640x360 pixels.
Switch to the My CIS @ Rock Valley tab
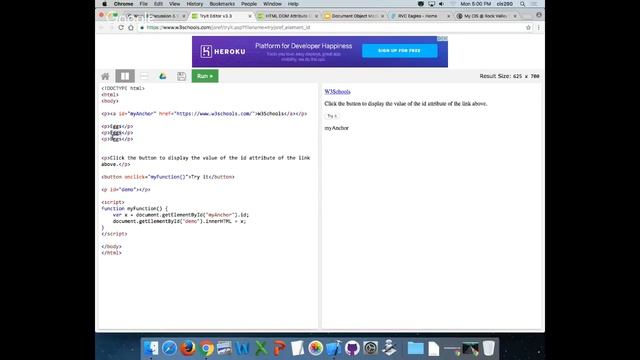[x=486, y=16]
